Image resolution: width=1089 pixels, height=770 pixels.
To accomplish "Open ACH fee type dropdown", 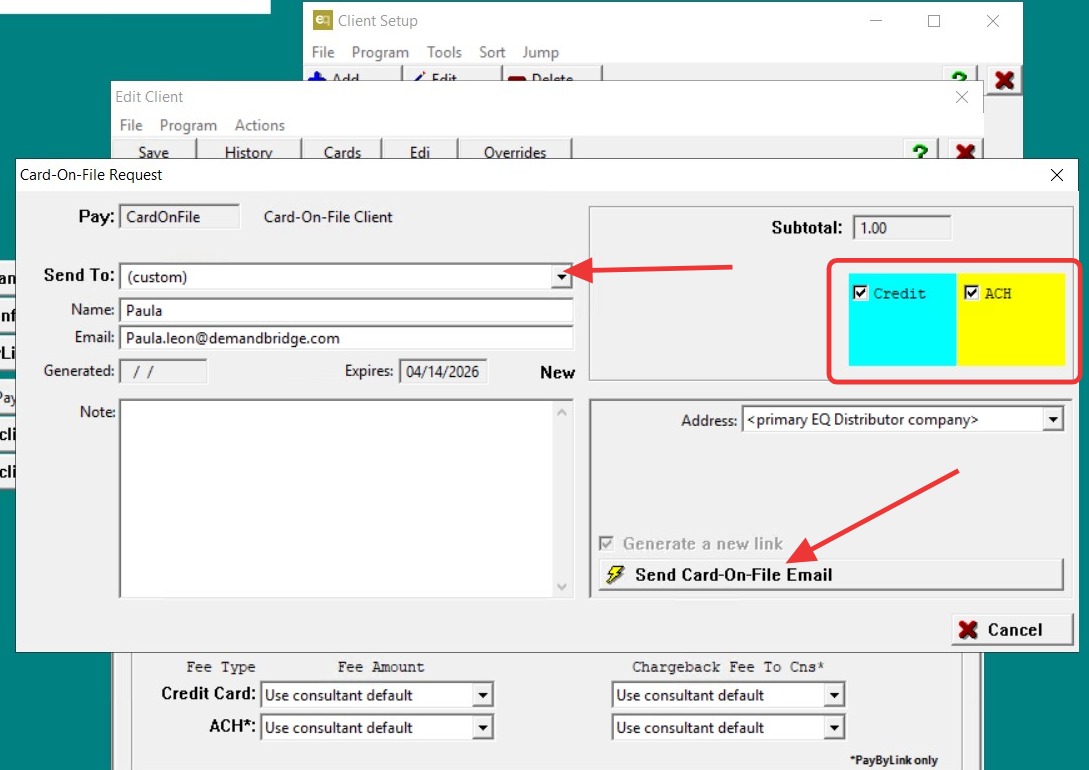I will [483, 728].
